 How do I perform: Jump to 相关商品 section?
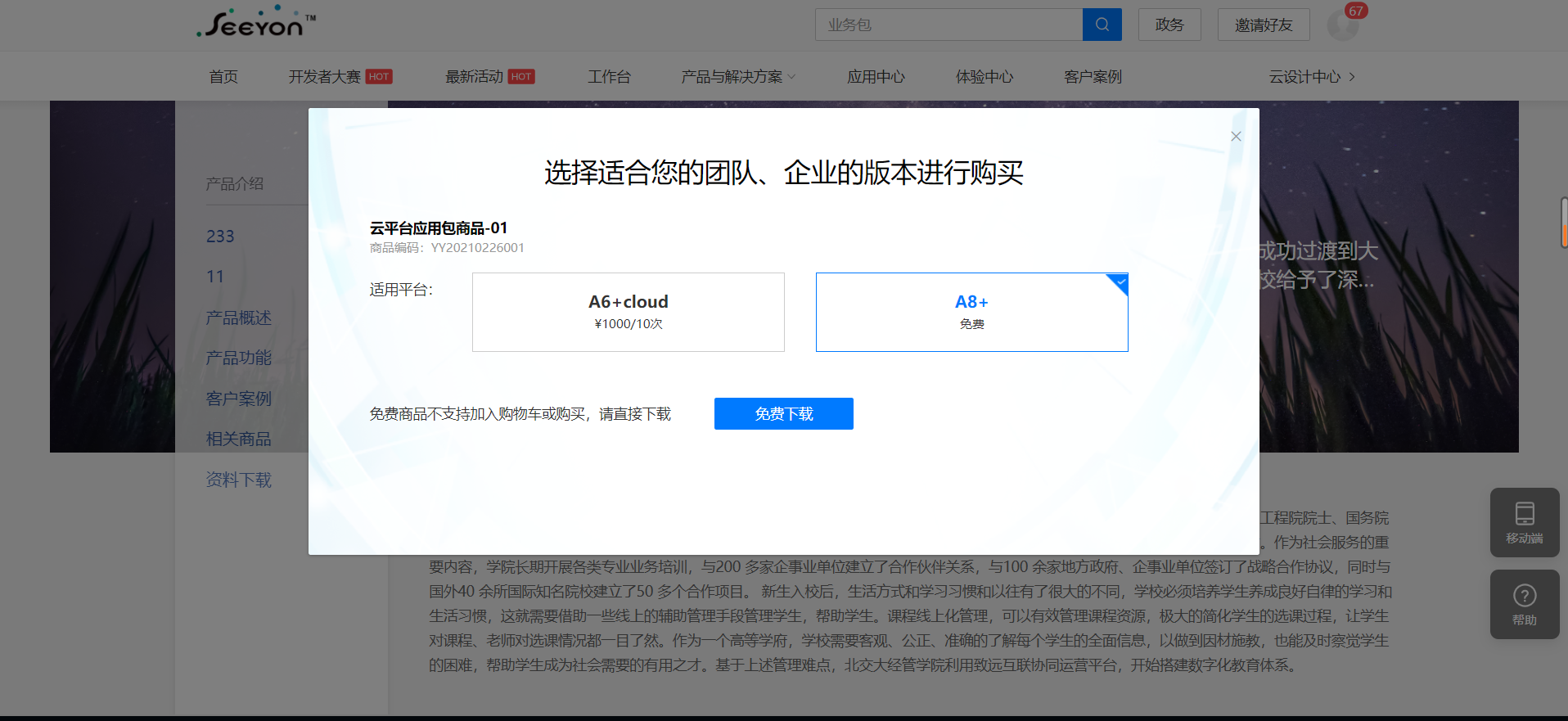coord(238,439)
